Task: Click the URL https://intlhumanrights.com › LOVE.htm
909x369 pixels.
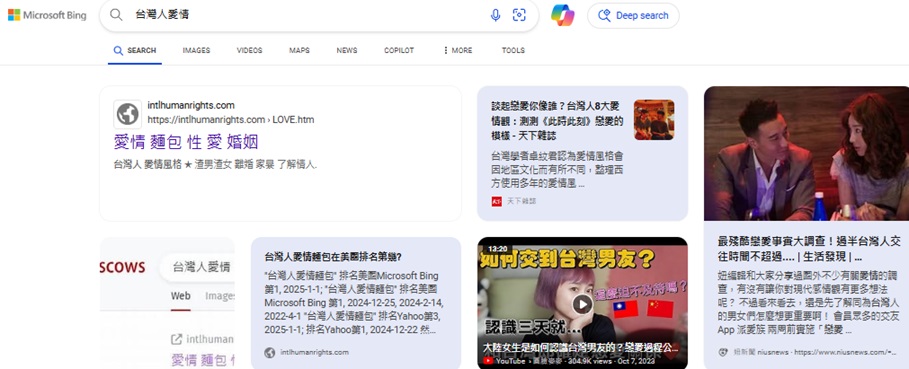Action: point(231,120)
